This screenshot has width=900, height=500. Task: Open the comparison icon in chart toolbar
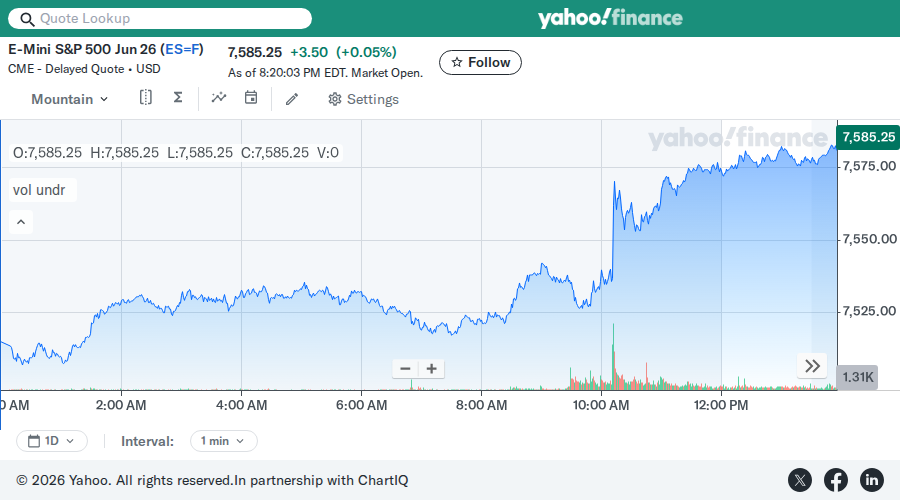[146, 98]
